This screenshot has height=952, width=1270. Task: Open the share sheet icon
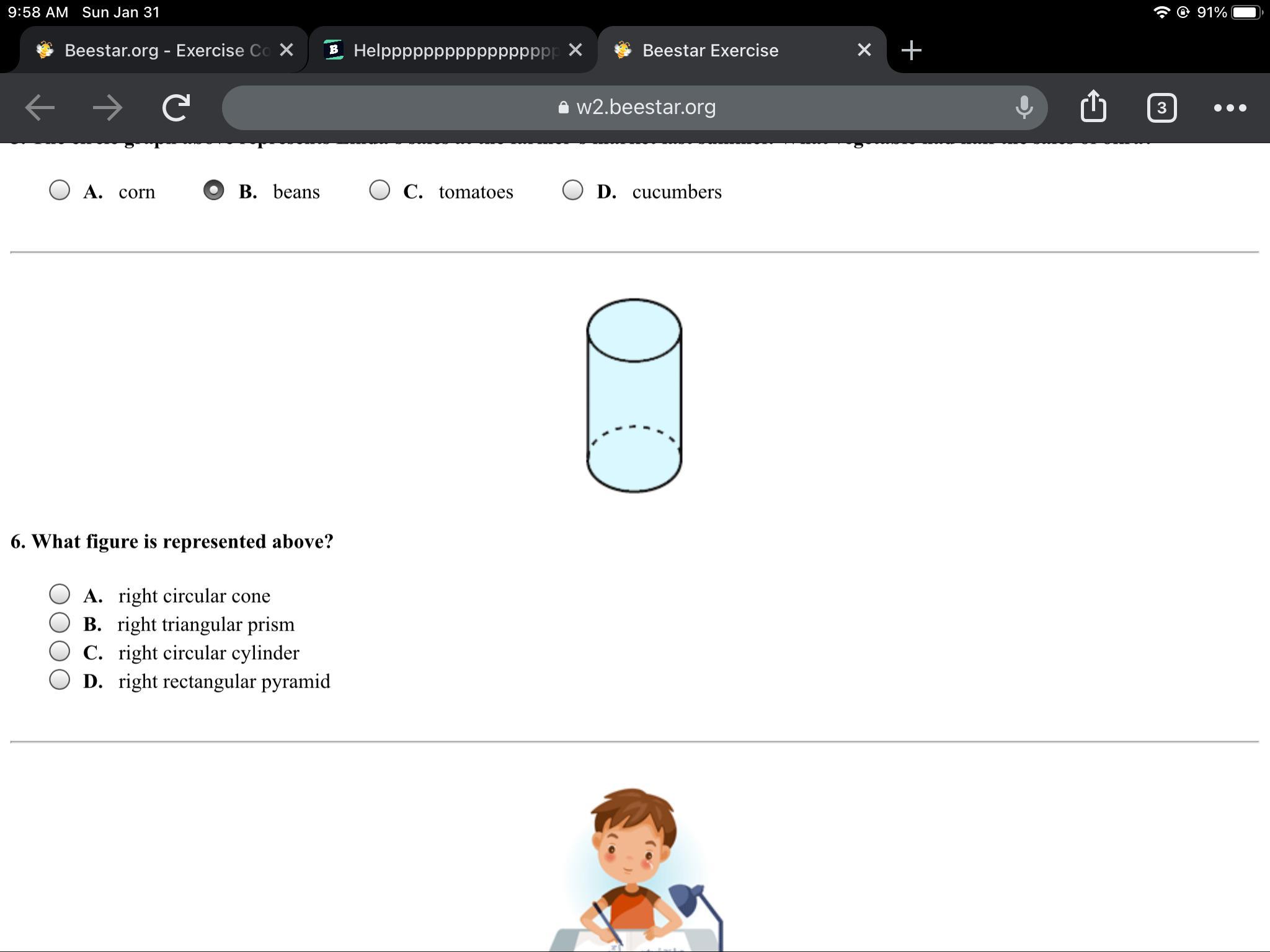(1093, 107)
